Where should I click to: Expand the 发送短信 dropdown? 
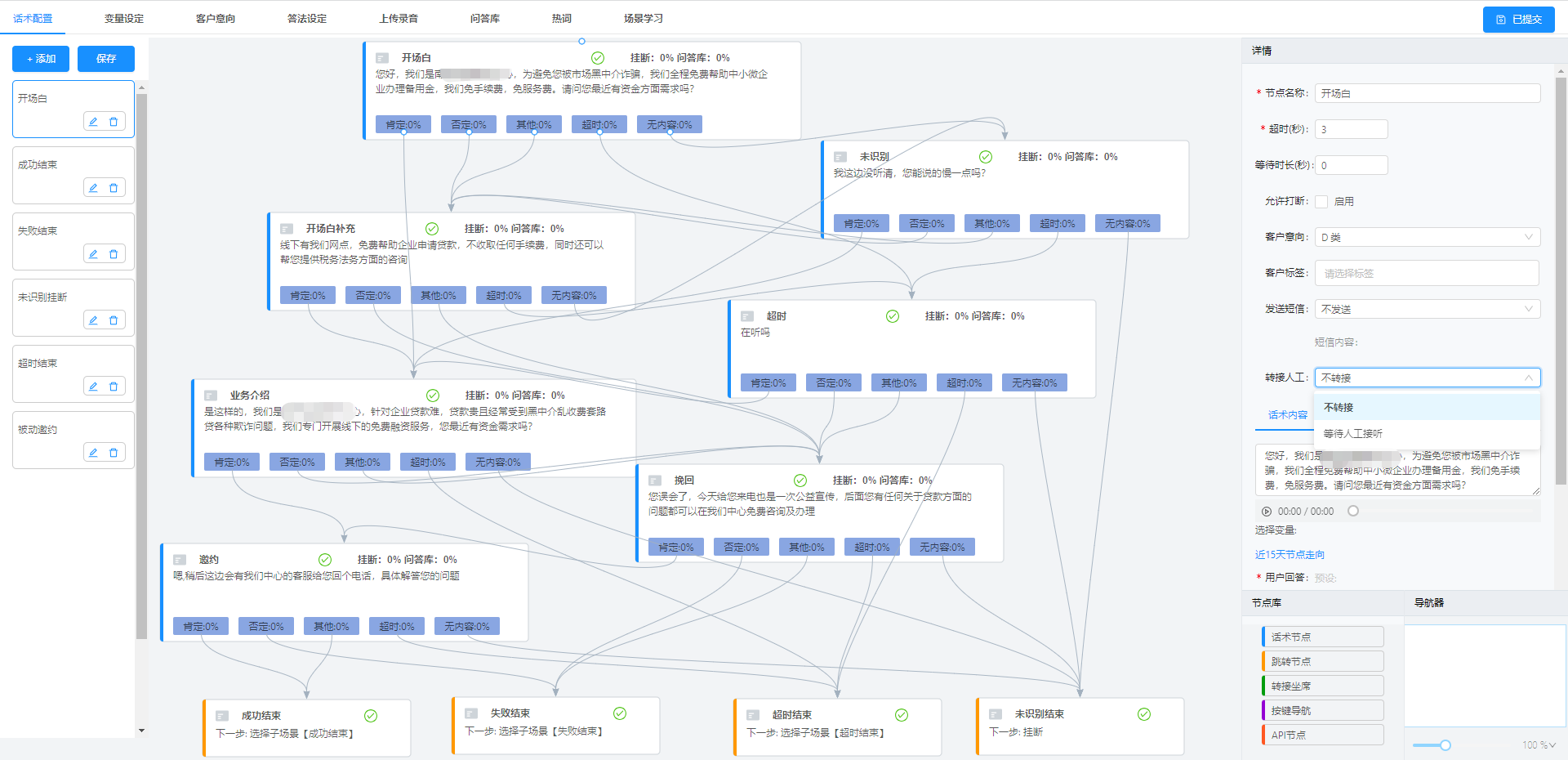point(1427,309)
